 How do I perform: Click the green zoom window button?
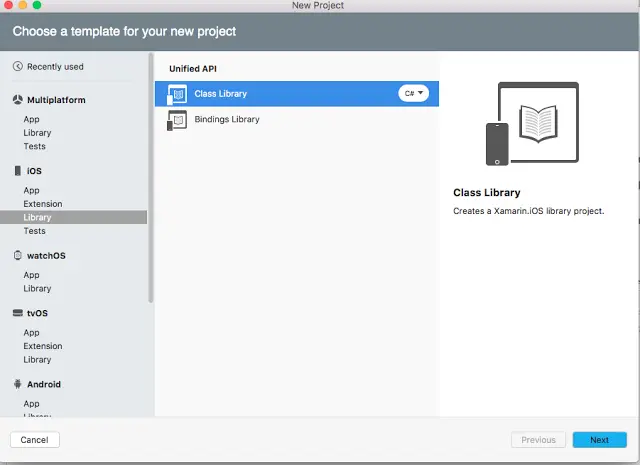click(37, 5)
